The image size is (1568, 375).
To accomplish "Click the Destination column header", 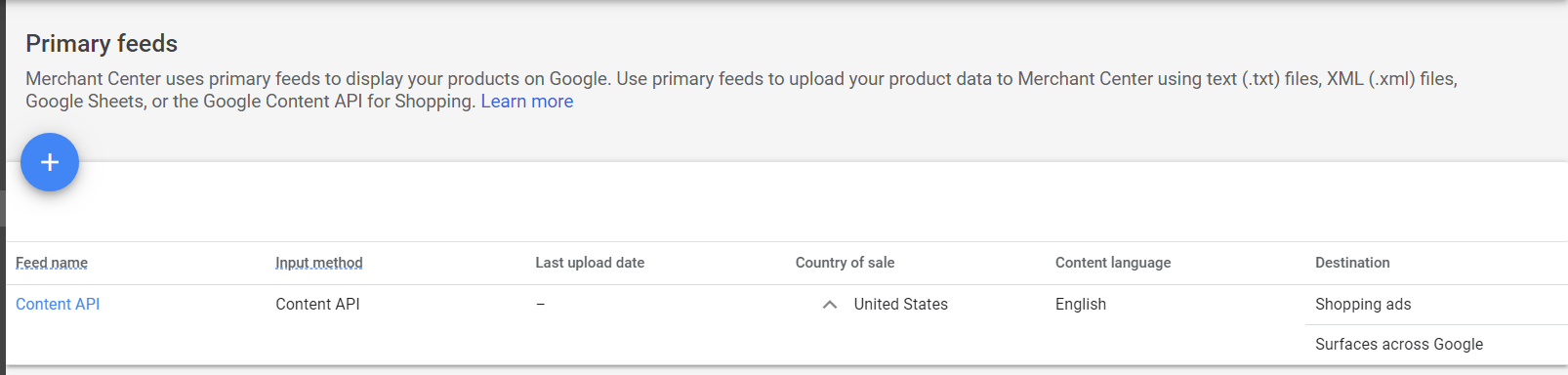I will pos(1352,263).
